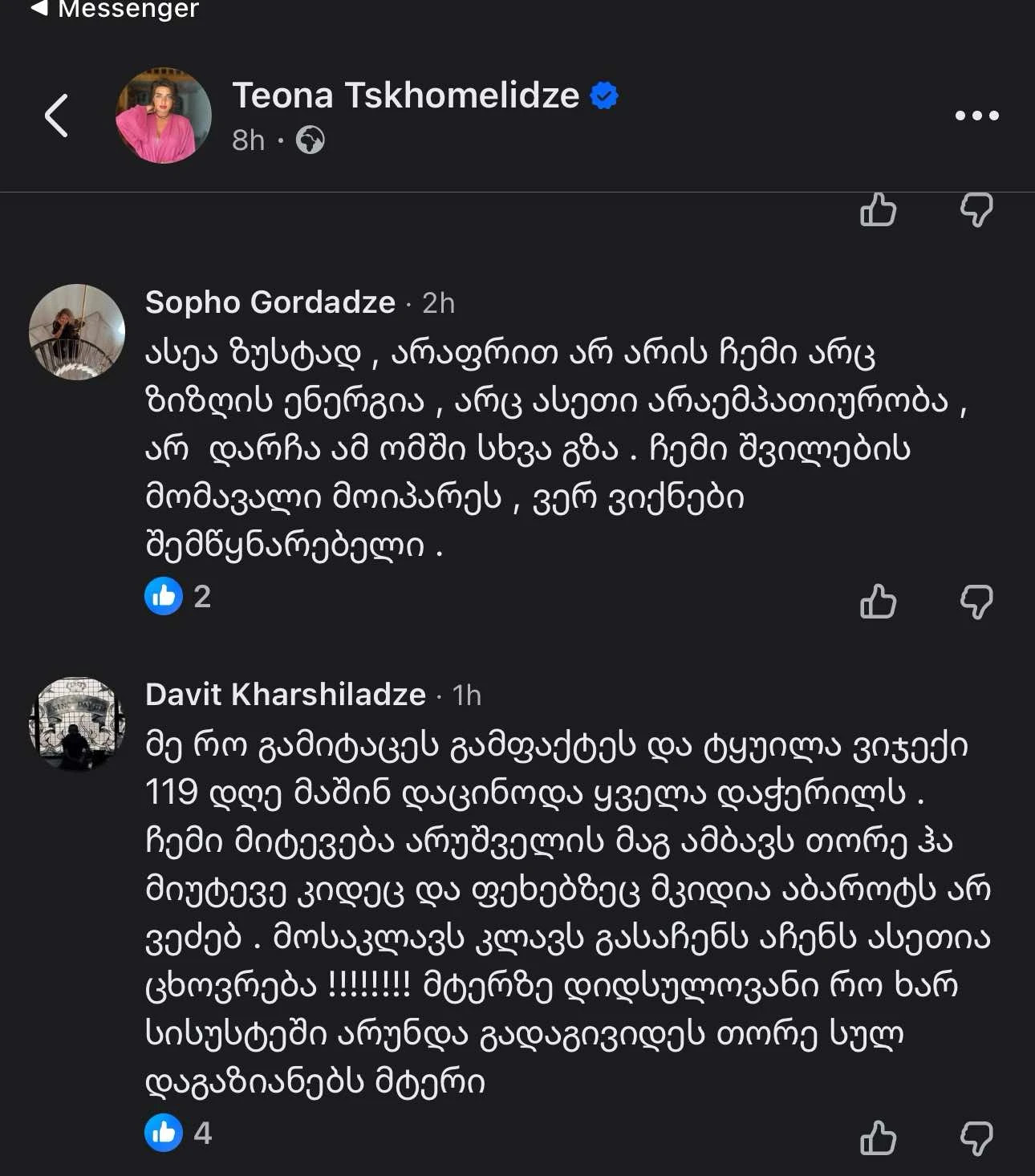The width and height of the screenshot is (1035, 1176).
Task: Tap Teona Tskhomelidze's profile picture
Action: pos(164,116)
